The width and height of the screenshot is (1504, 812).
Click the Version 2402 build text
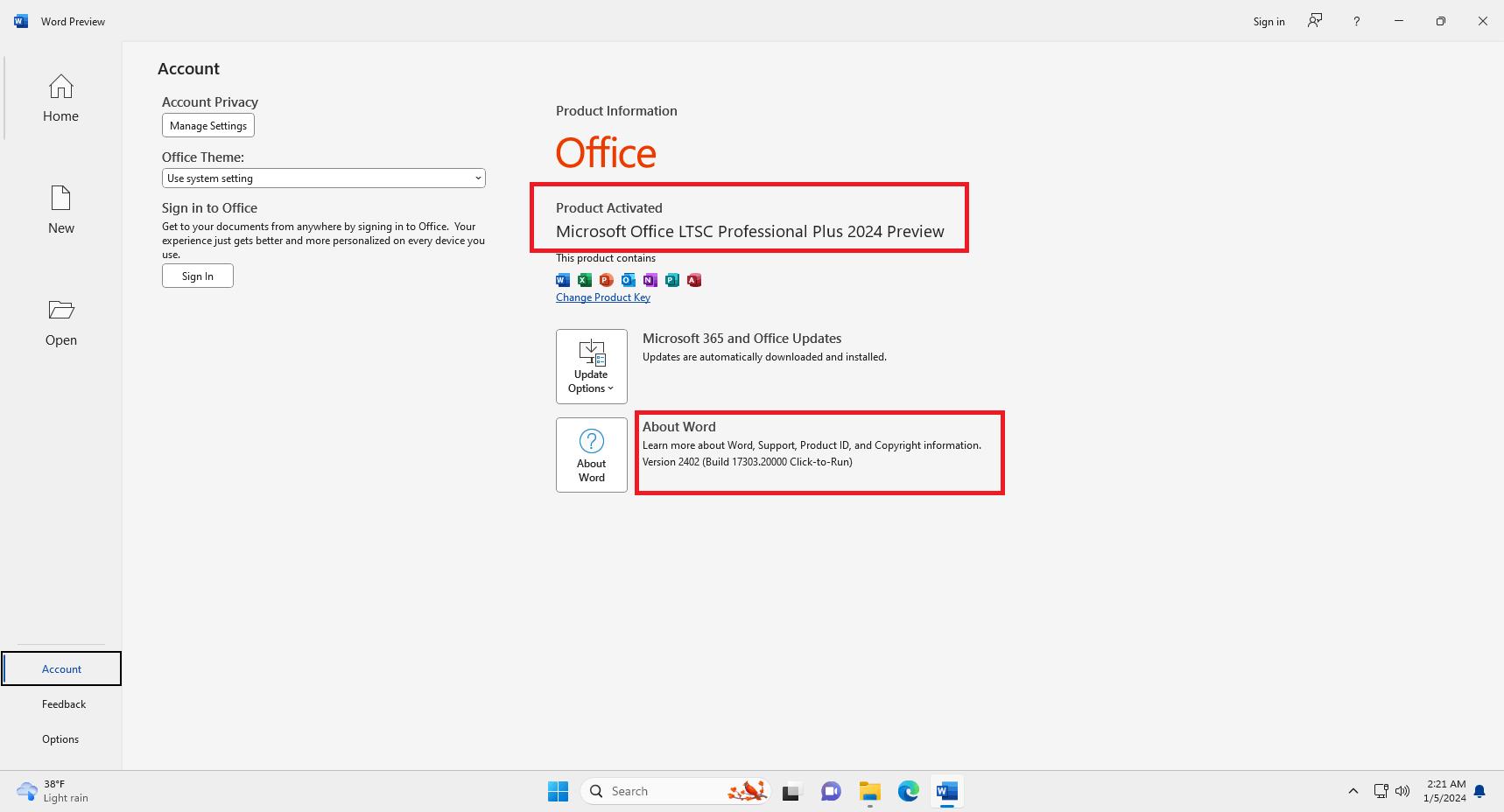748,462
